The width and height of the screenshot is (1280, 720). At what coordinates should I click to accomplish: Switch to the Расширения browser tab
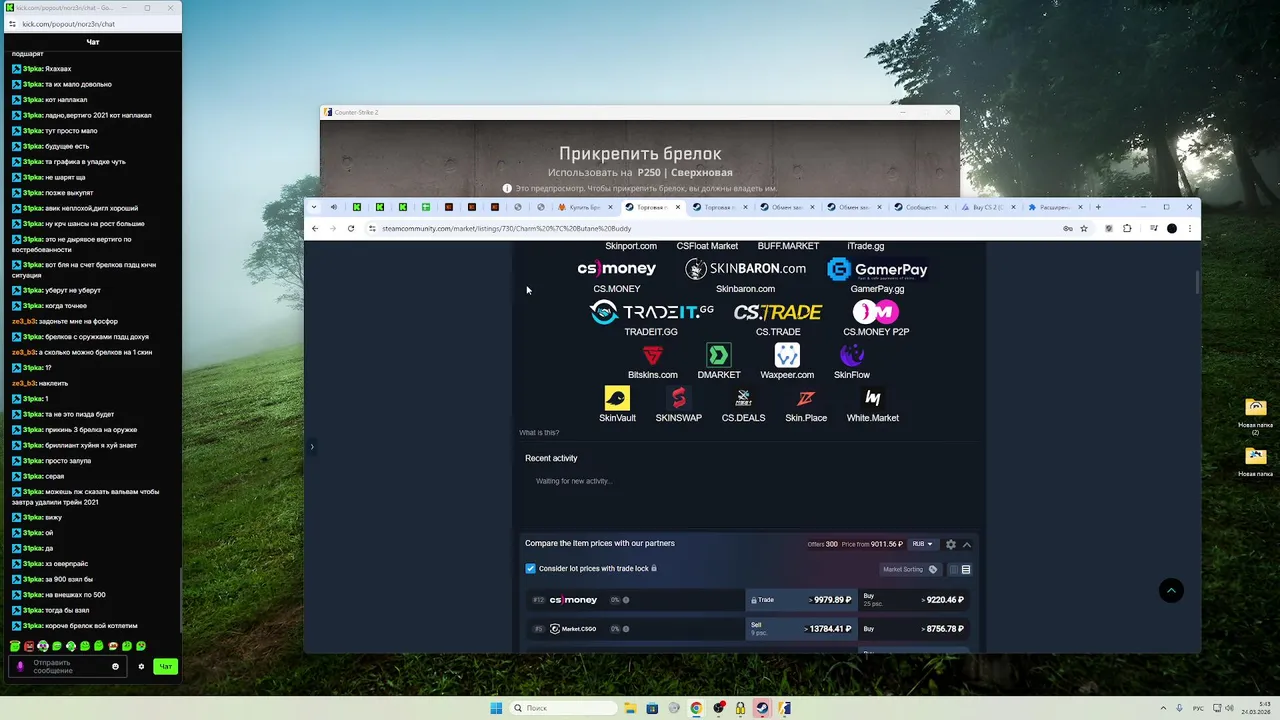[1053, 207]
